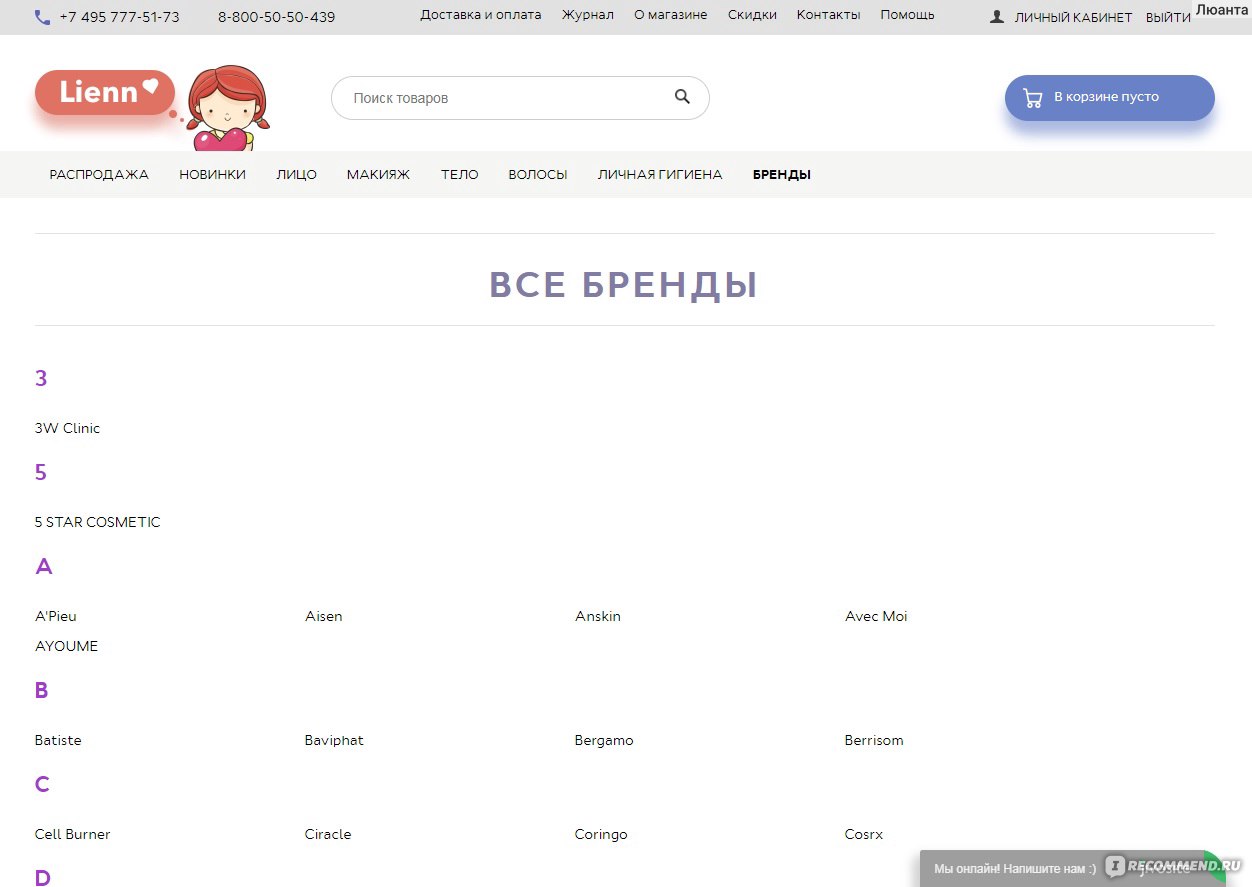
Task: Click the phone handset icon
Action: [x=42, y=17]
